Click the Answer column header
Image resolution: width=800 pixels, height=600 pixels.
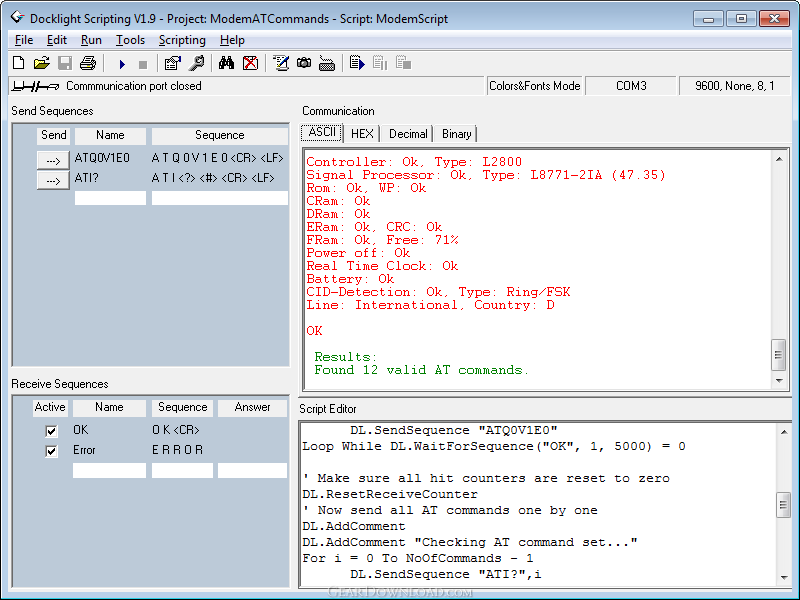[x=253, y=407]
